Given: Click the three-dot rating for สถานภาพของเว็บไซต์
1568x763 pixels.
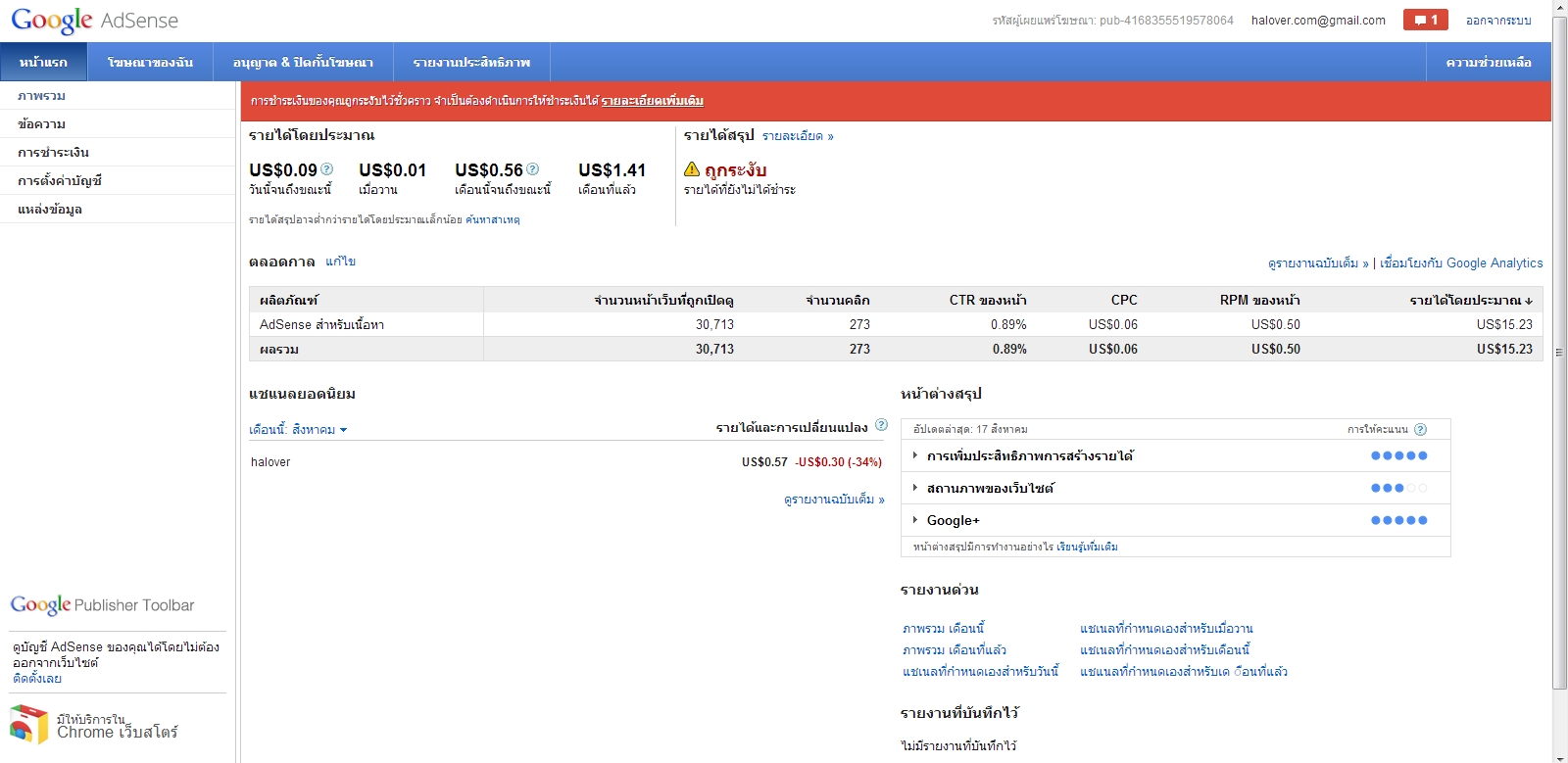Looking at the screenshot, I should pyautogui.click(x=1399, y=489).
